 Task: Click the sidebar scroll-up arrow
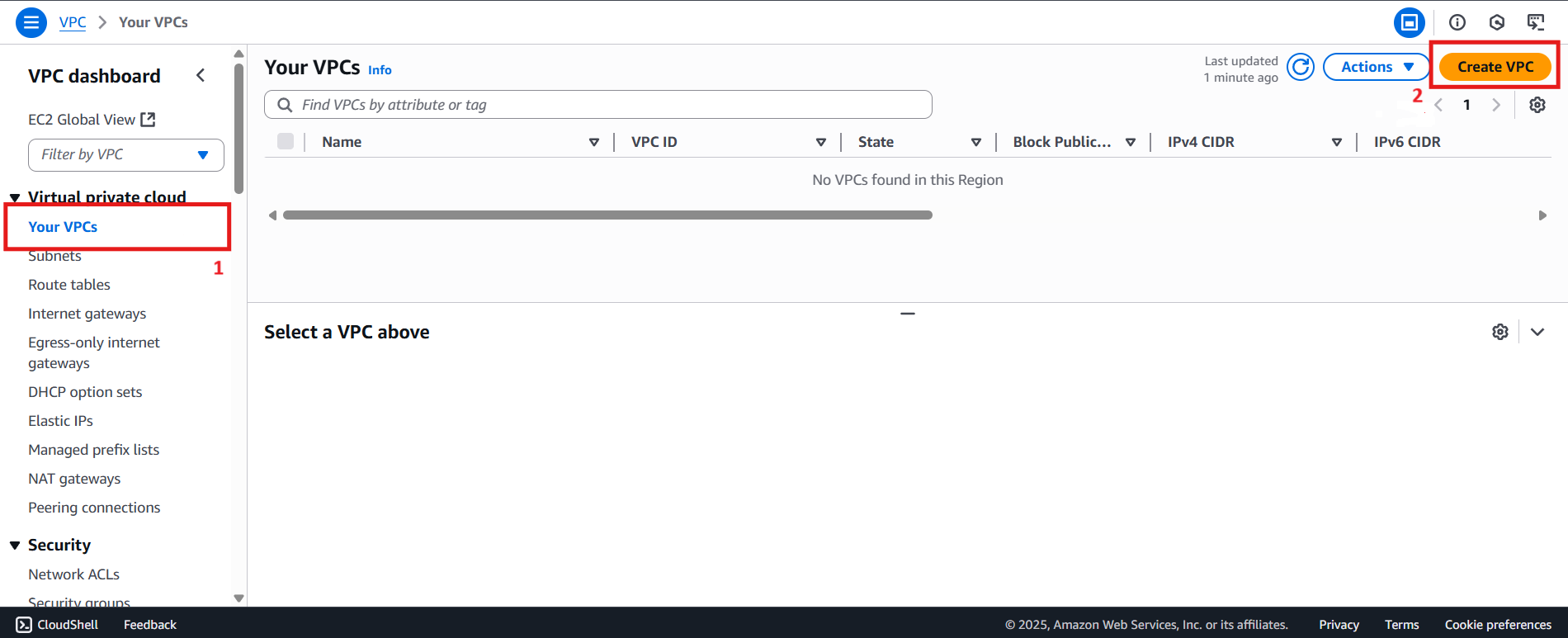239,54
